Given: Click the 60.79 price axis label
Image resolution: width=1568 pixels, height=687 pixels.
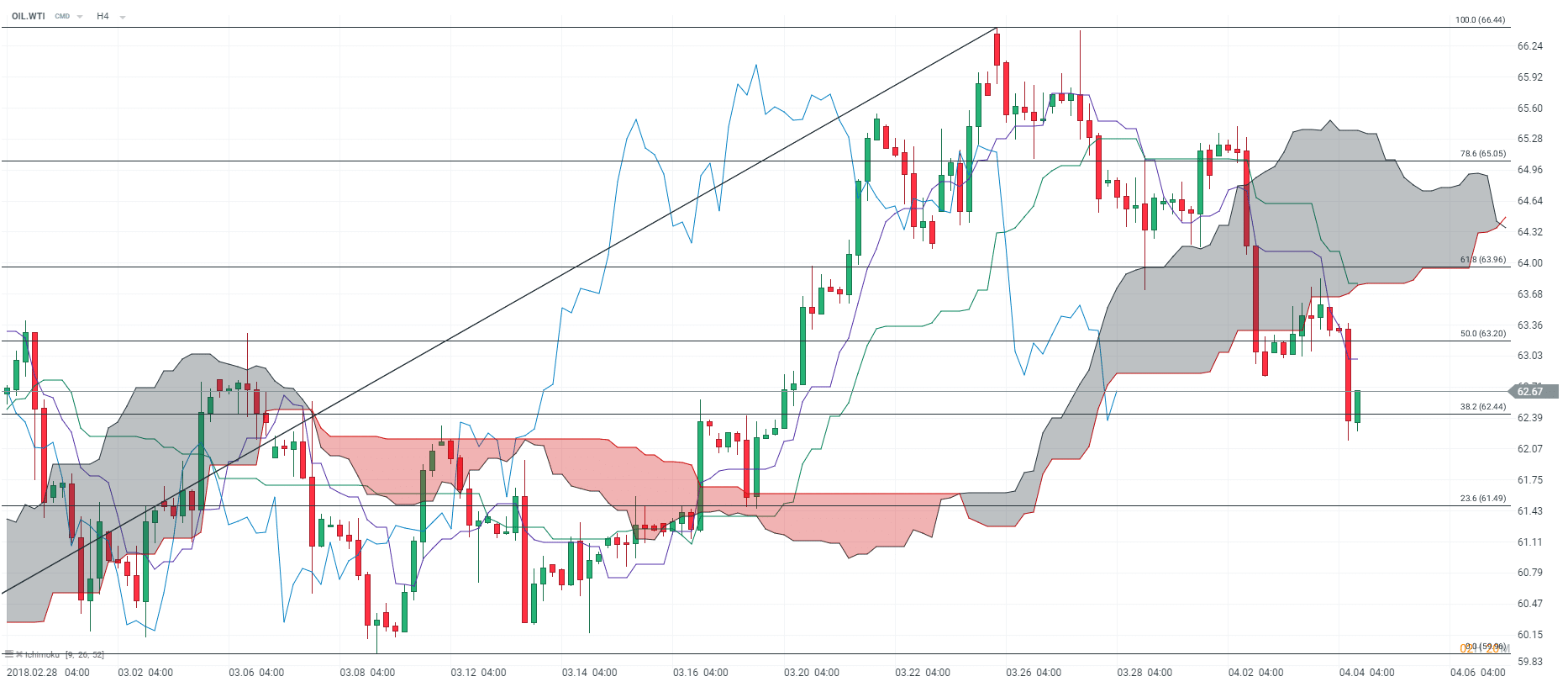Looking at the screenshot, I should pos(1530,573).
